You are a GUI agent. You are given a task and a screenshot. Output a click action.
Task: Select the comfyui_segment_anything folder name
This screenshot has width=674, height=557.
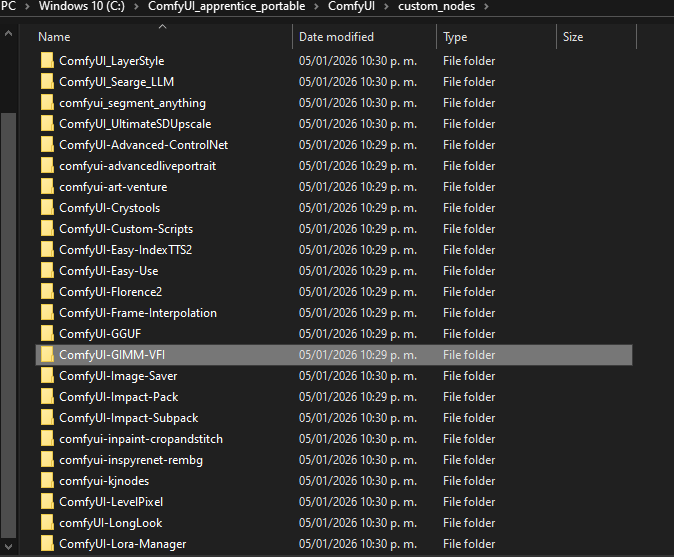[132, 103]
